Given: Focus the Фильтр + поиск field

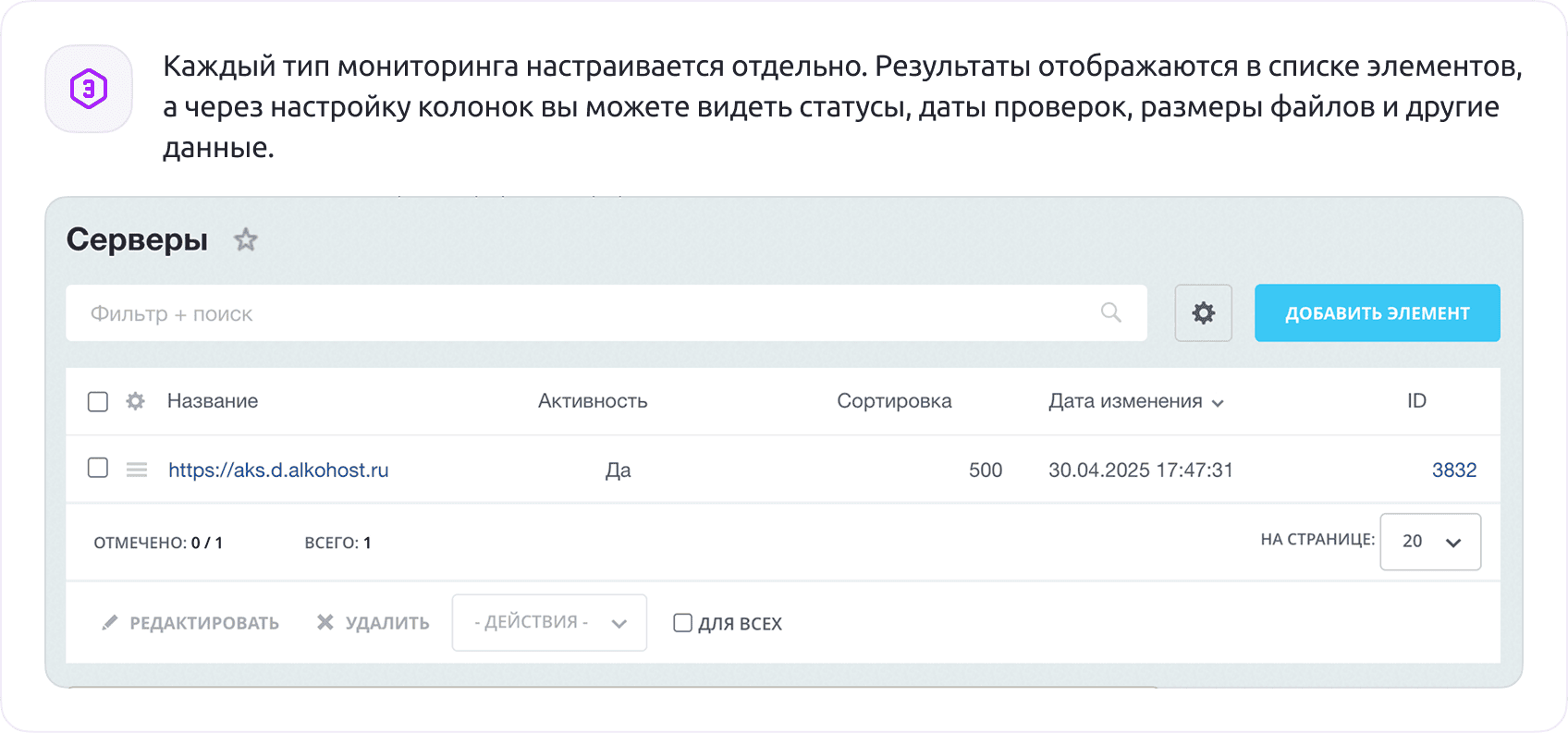Looking at the screenshot, I should pos(606,312).
